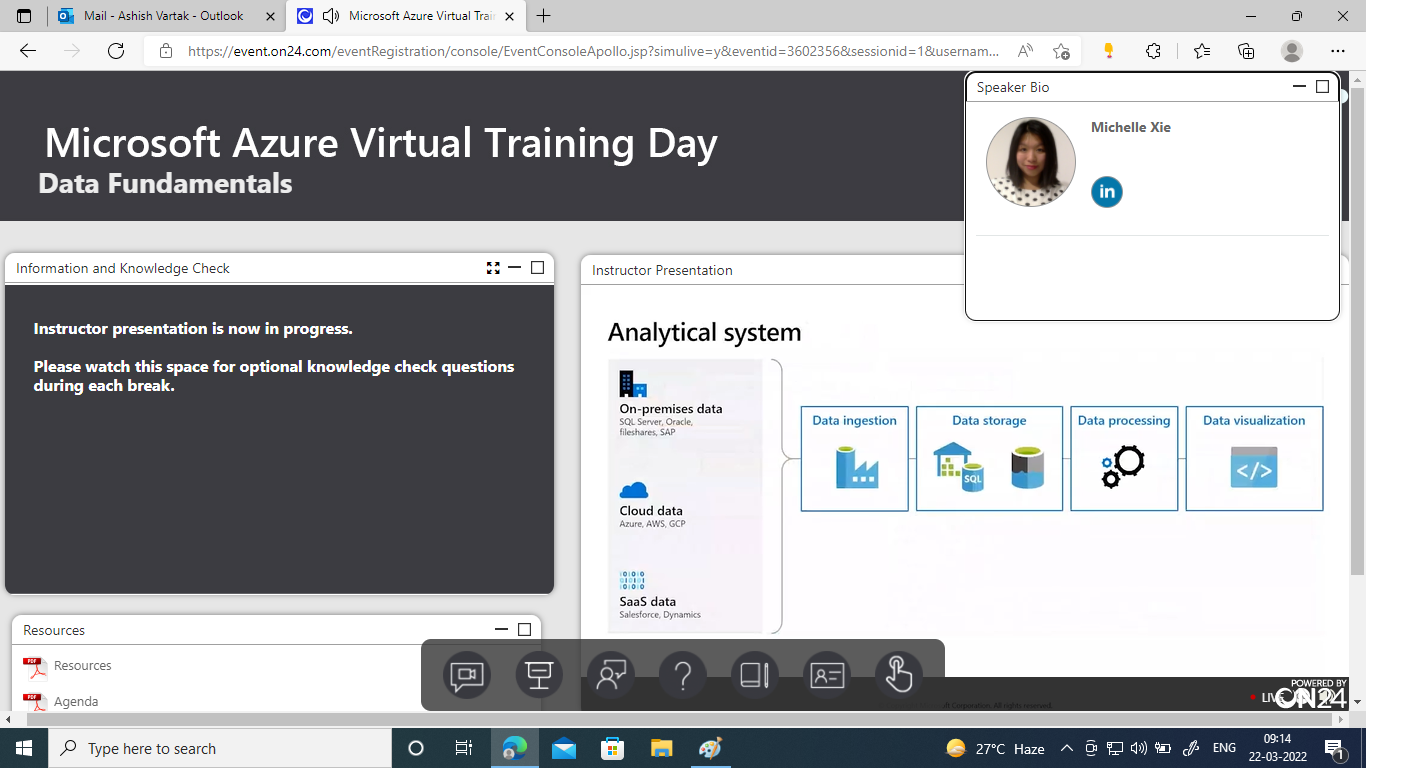Screen dimensions: 1408x768
Task: Minimize the Information and Knowledge Check panel
Action: [x=515, y=268]
